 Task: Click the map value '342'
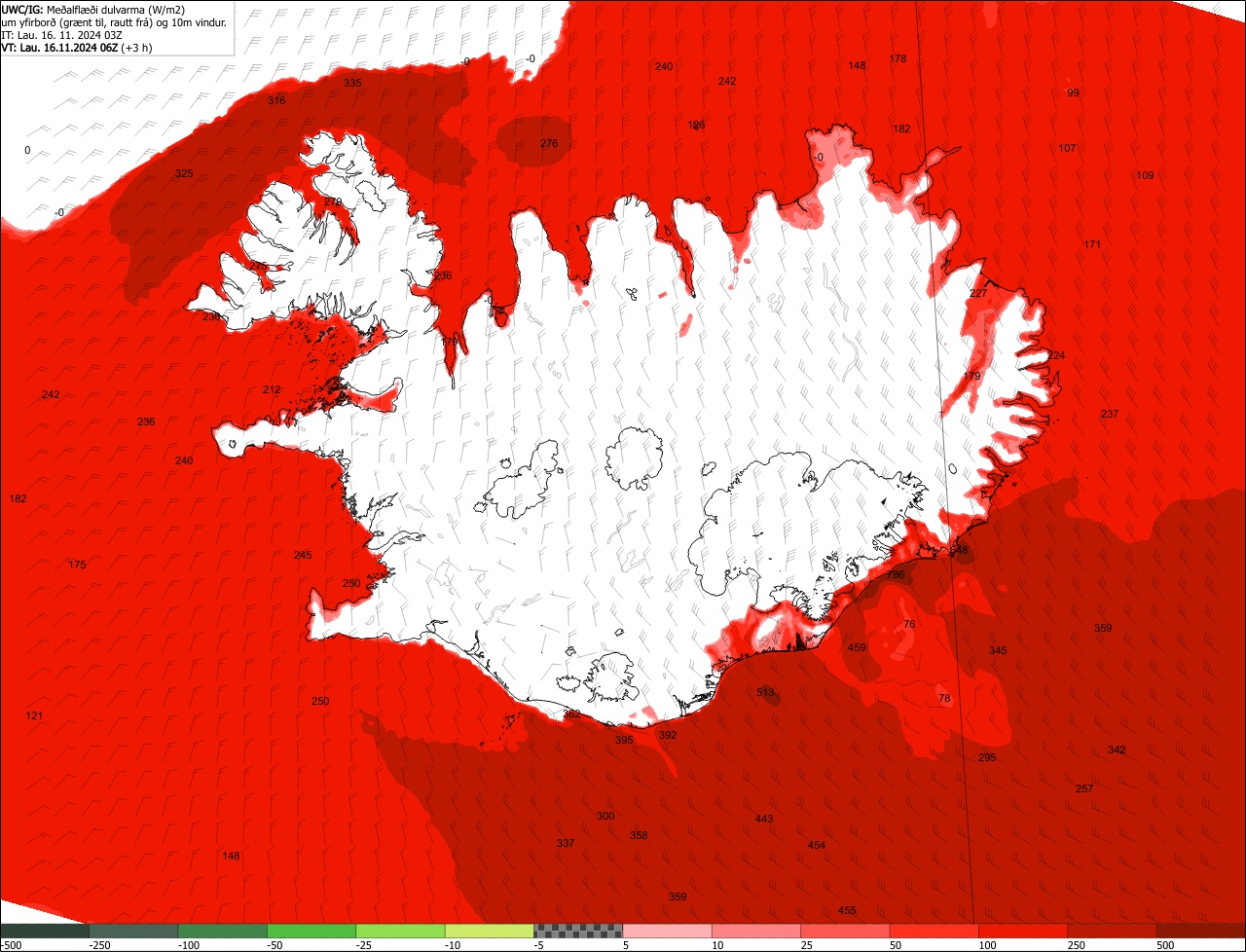1117,750
